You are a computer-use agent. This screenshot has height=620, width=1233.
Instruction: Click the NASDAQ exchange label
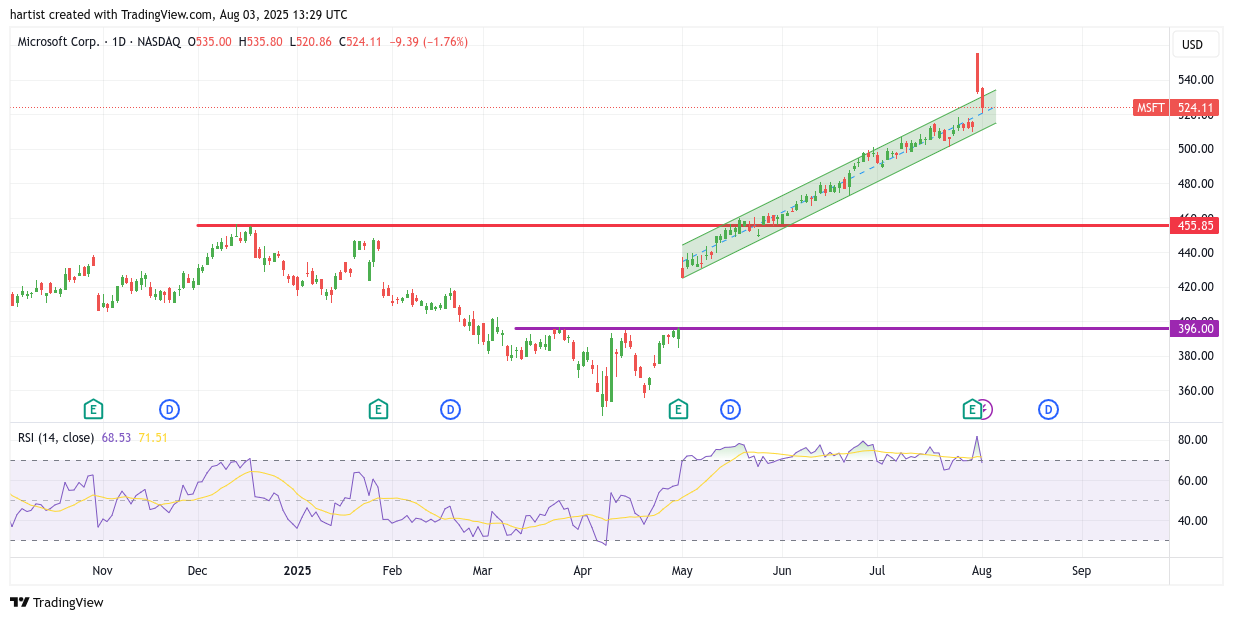159,42
